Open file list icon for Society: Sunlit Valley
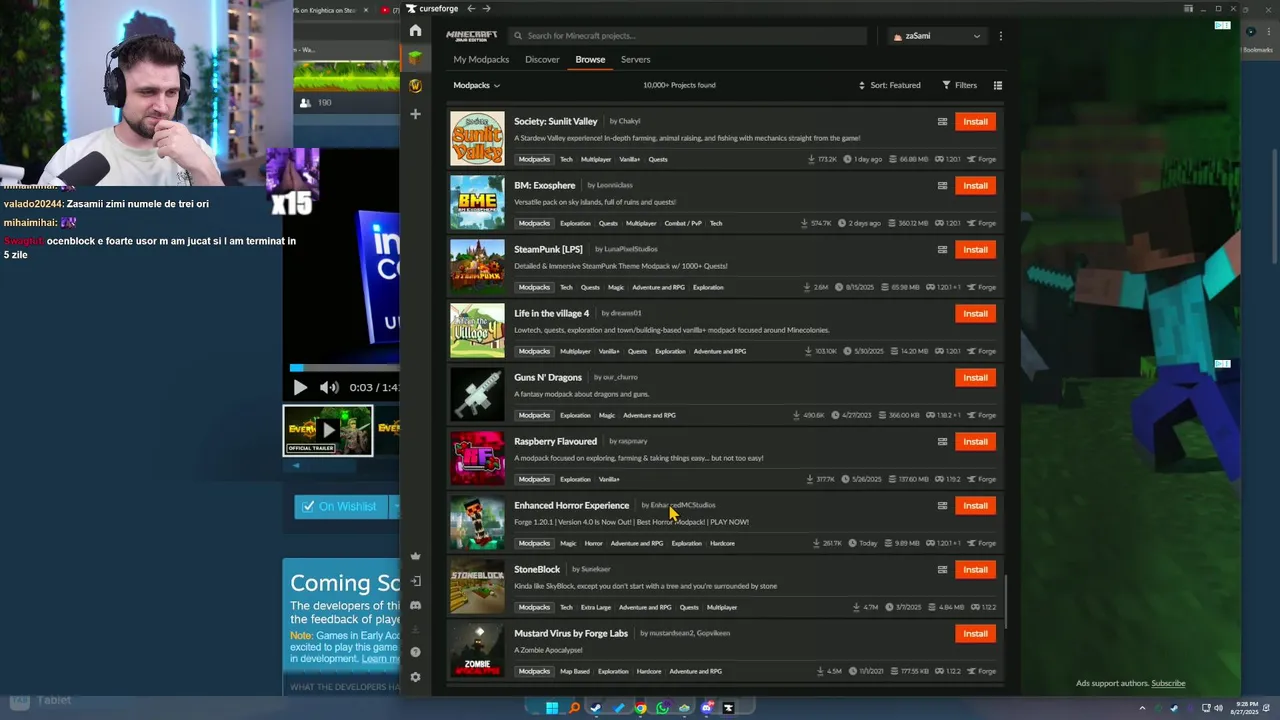Viewport: 1280px width, 720px height. 942,122
